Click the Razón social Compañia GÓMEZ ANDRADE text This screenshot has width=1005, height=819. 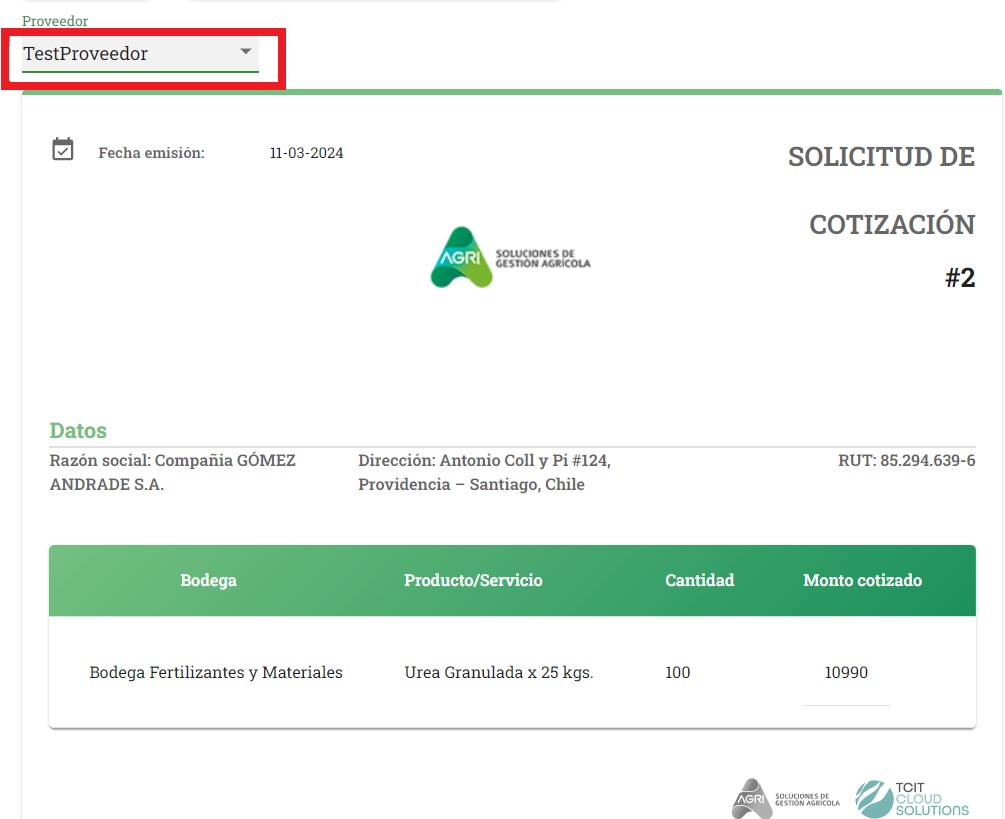(172, 472)
